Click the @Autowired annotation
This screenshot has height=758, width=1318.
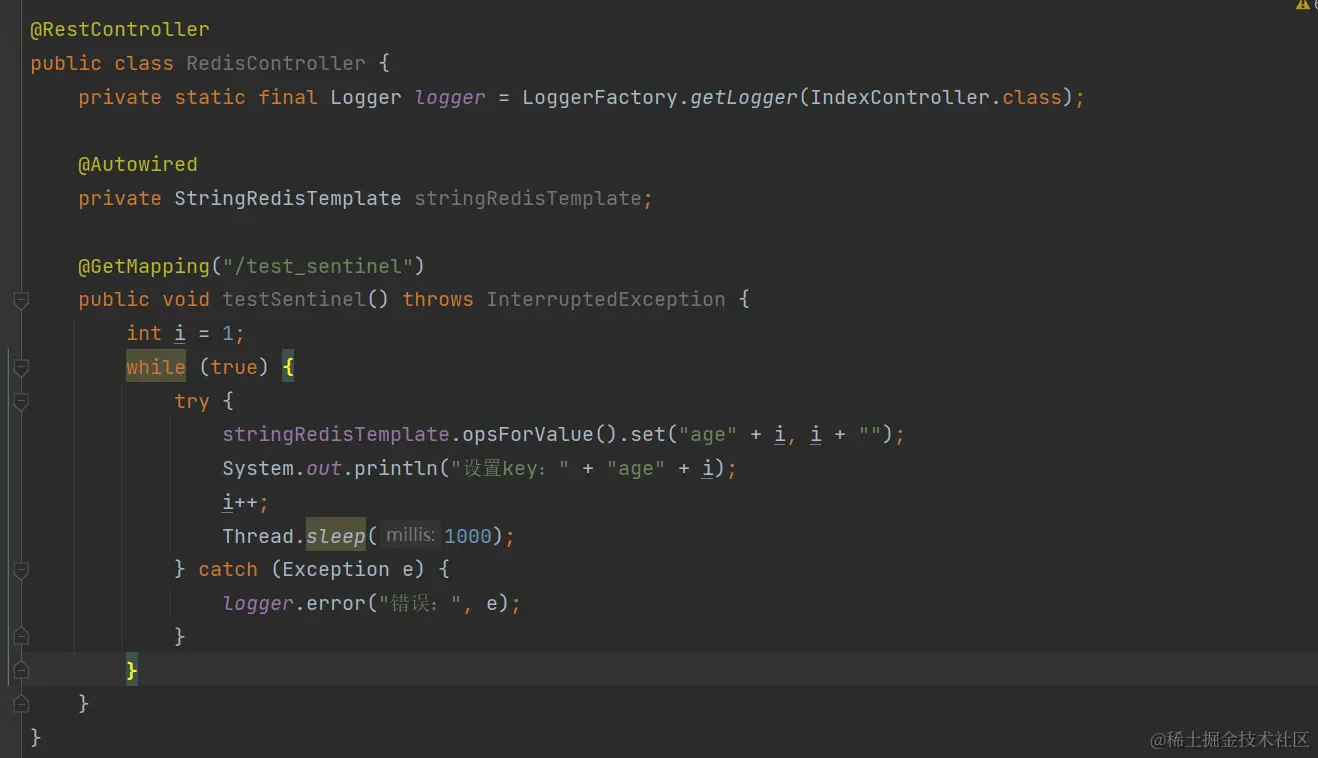point(138,165)
